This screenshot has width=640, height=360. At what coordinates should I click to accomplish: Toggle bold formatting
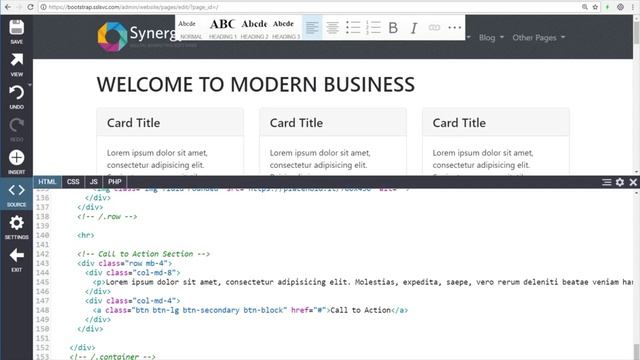point(393,28)
